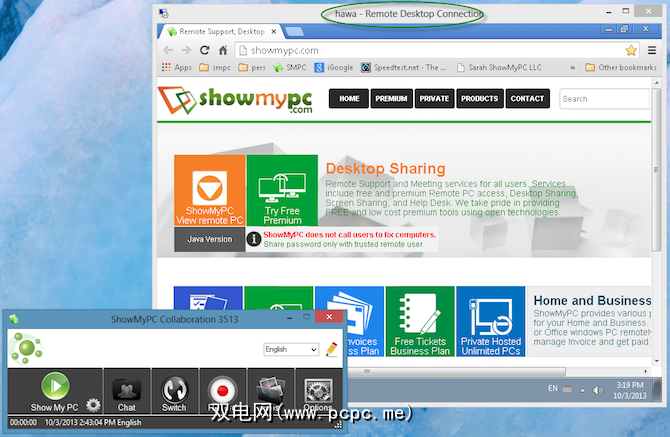670x437 pixels.
Task: Click the keyboard icon in remote taskbar tray
Action: [567, 389]
